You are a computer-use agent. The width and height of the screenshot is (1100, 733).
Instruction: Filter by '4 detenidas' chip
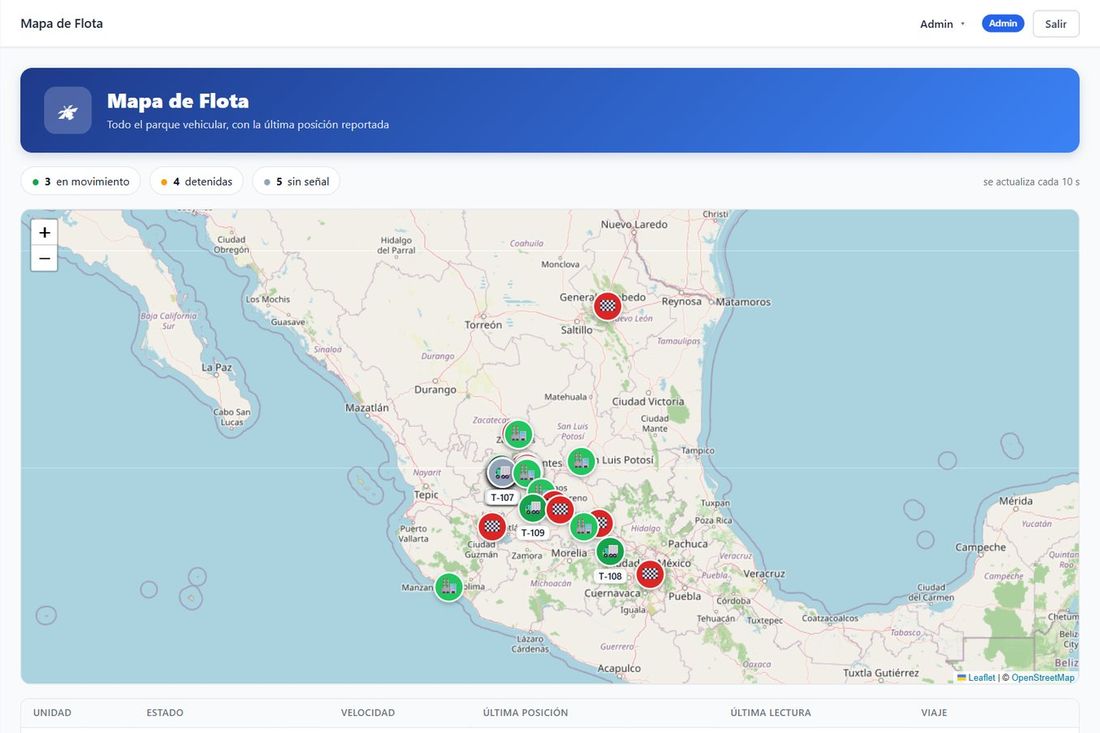196,182
